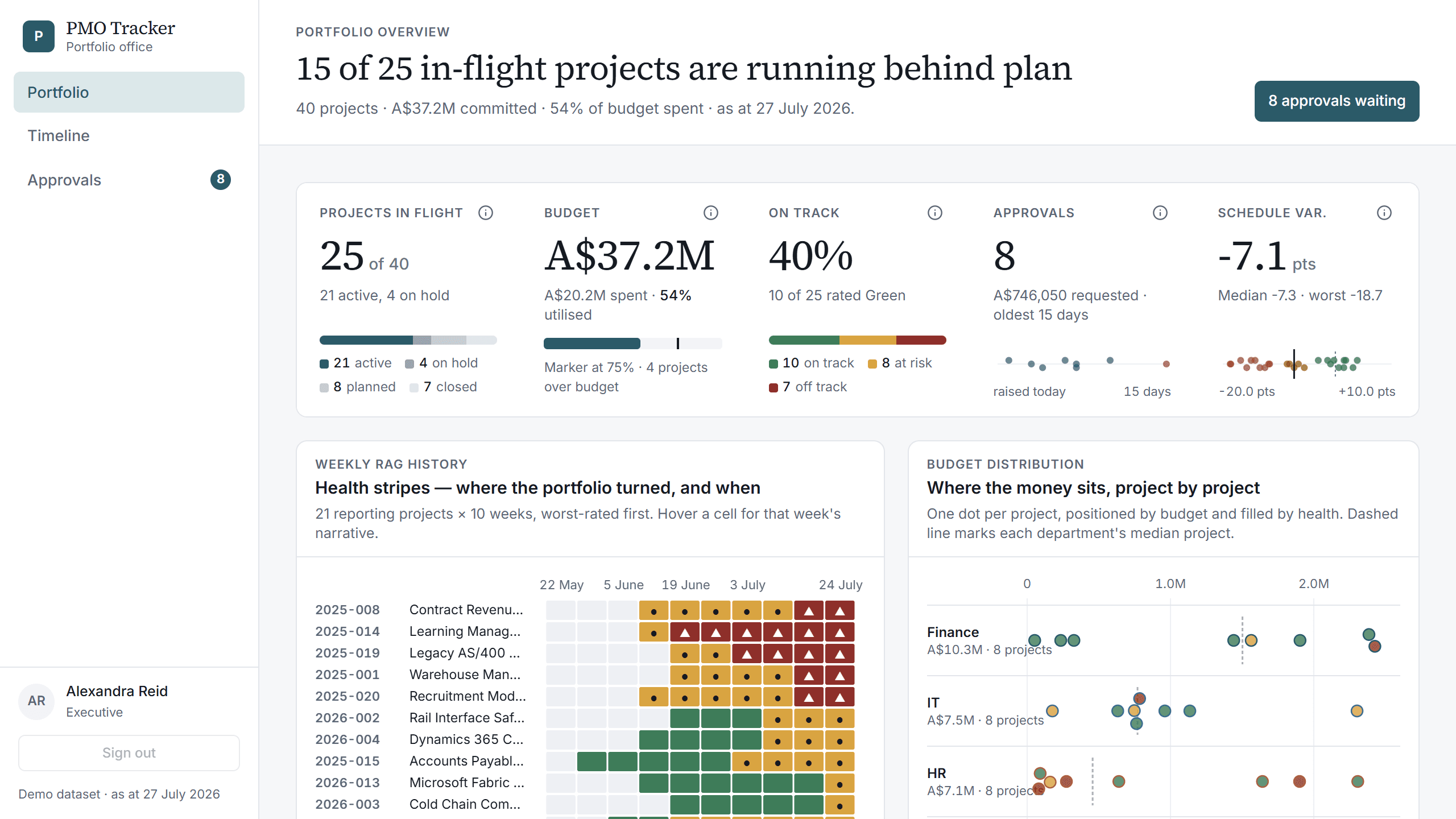Click the AR user avatar
Screen dimensions: 1456x819
point(36,701)
